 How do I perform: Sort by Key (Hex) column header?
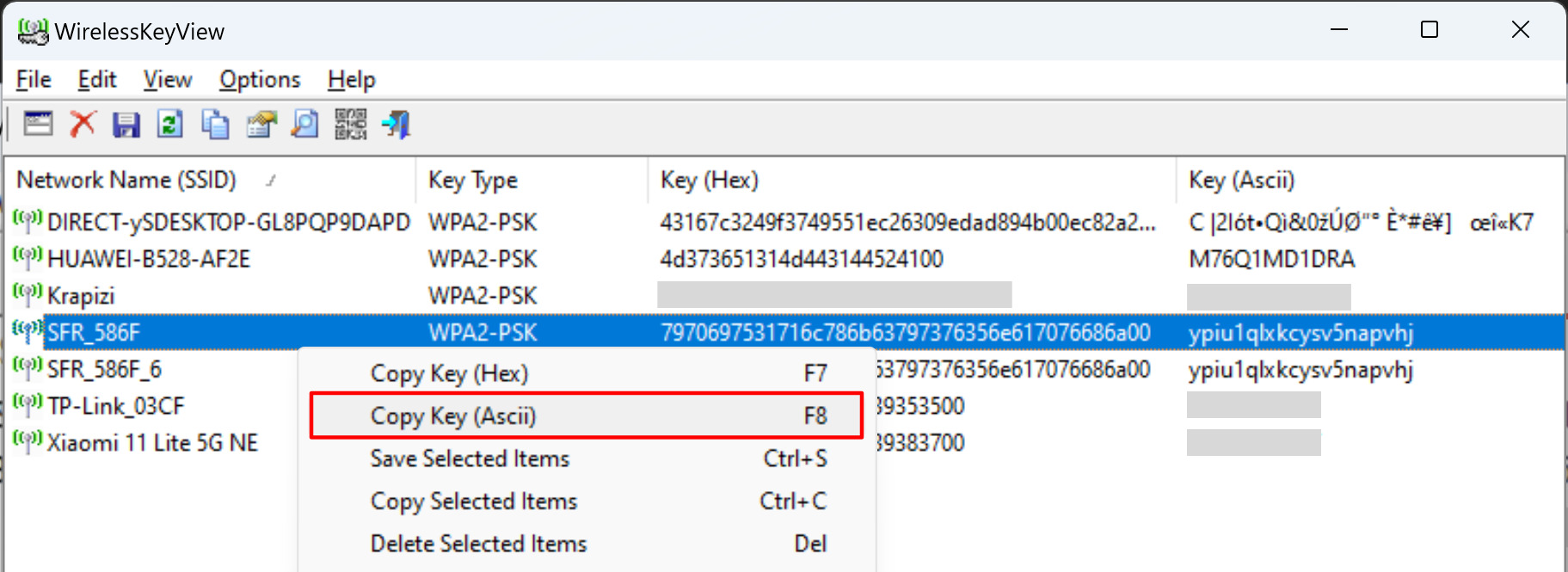click(912, 180)
